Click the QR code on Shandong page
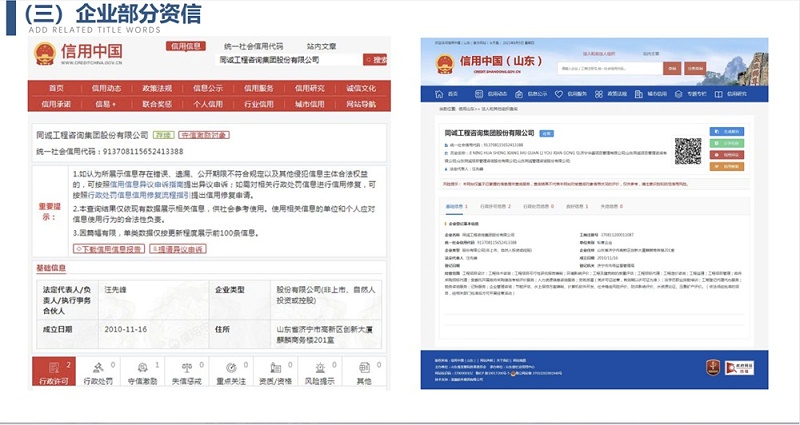The image size is (800, 425). click(x=688, y=151)
